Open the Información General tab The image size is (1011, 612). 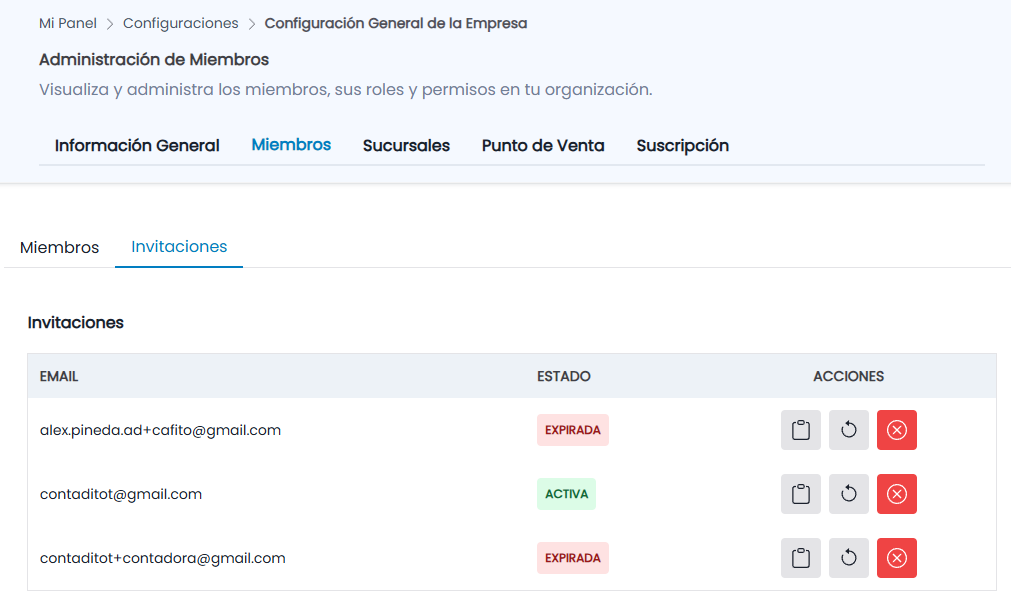coord(137,146)
